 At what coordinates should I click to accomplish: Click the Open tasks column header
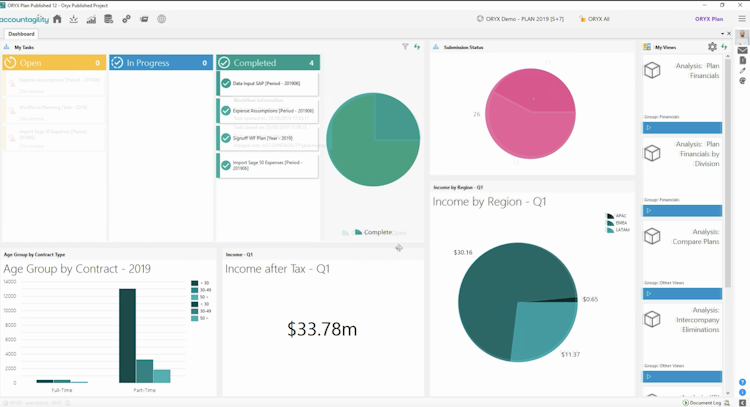[x=54, y=63]
